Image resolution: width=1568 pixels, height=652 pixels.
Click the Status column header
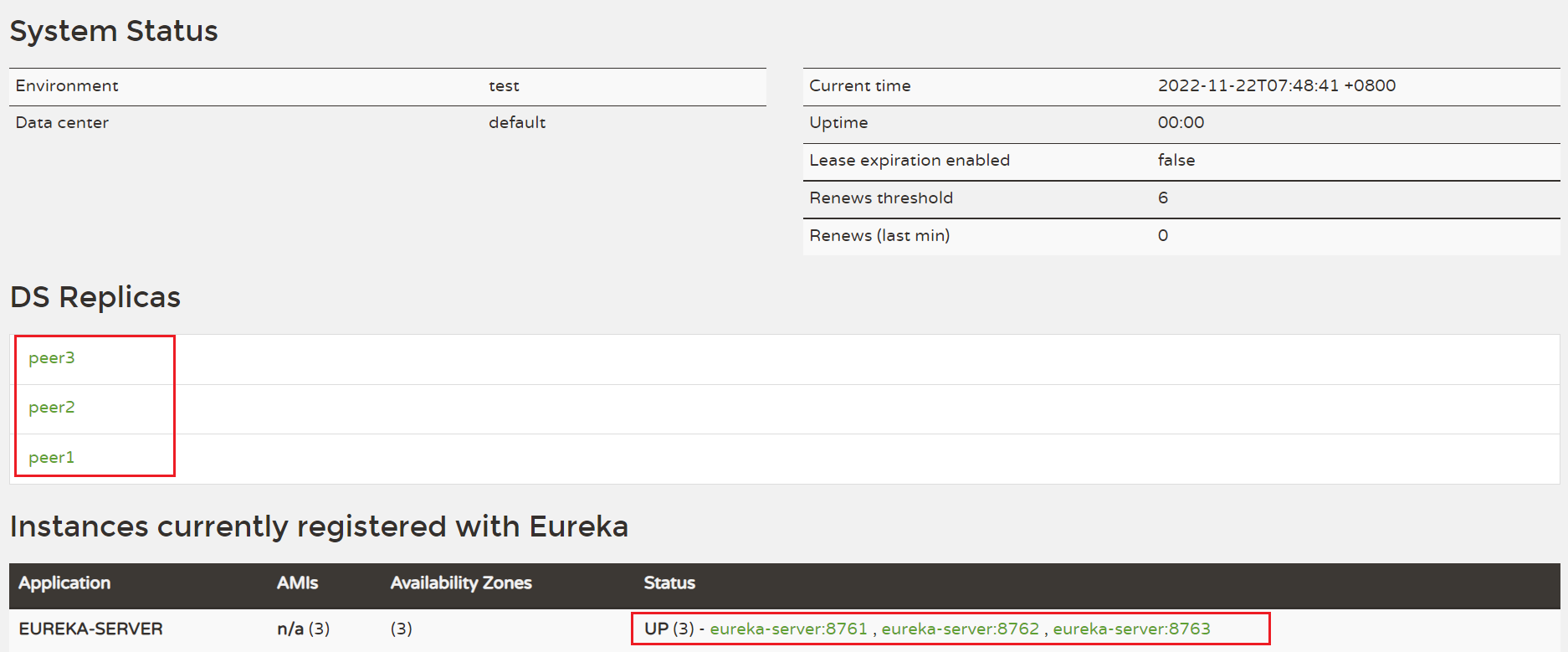coord(669,583)
